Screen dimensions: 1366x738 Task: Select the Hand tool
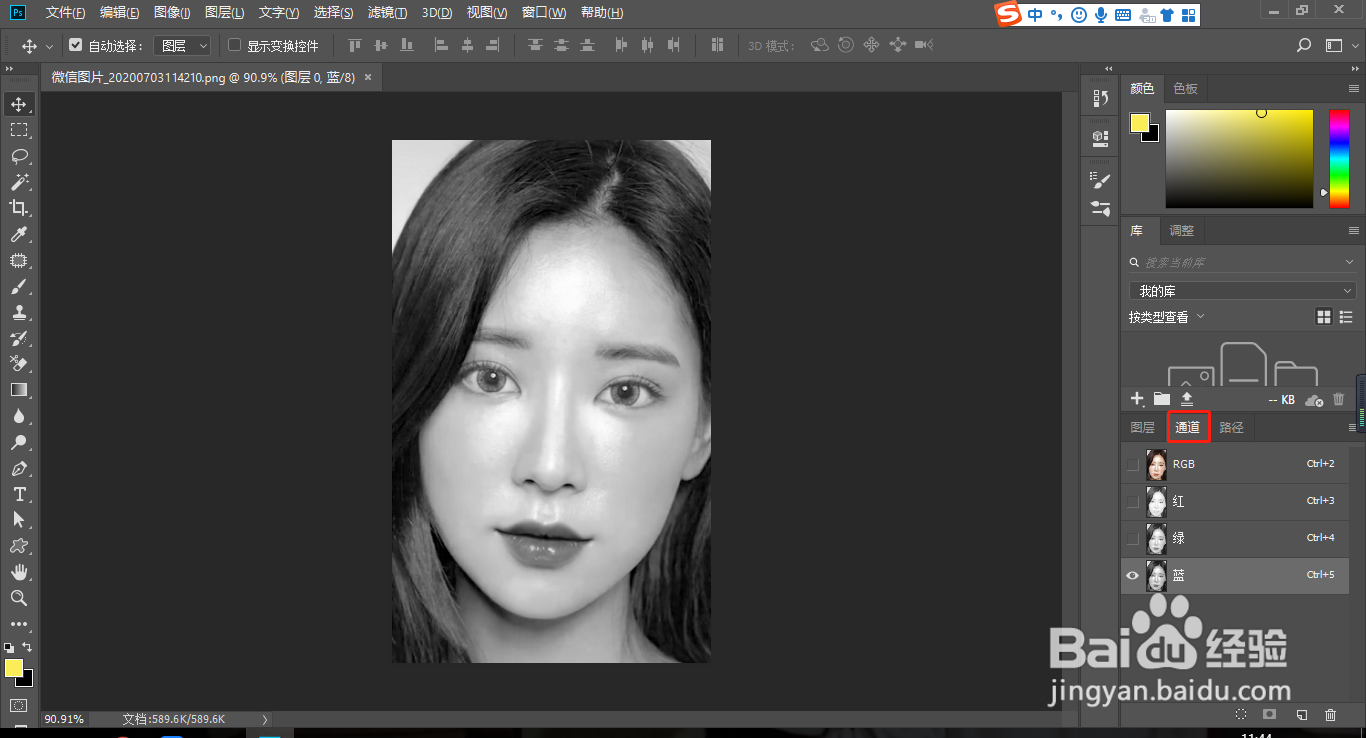pyautogui.click(x=19, y=572)
